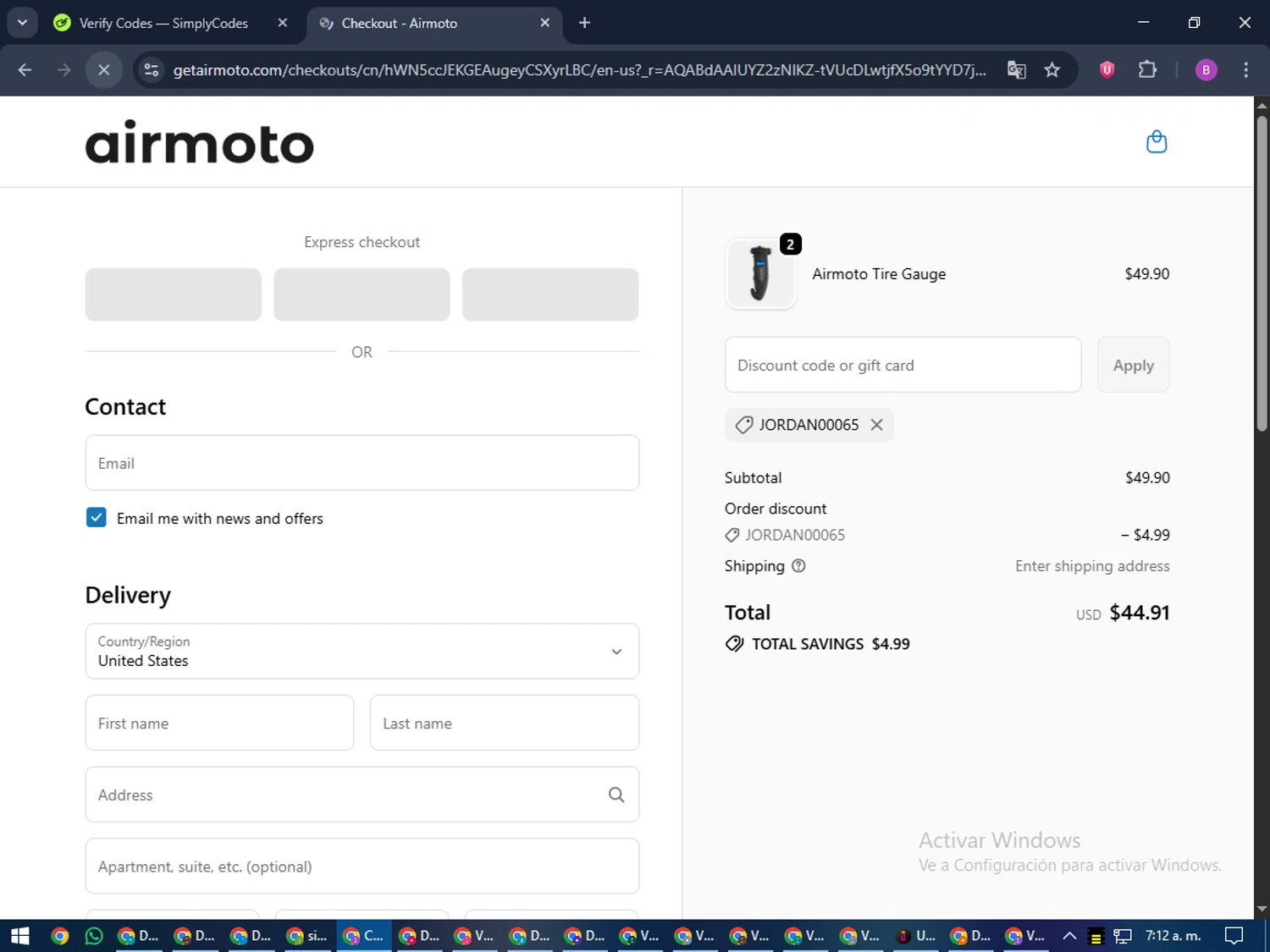Click the page scrollbar thumb

coord(1262,275)
